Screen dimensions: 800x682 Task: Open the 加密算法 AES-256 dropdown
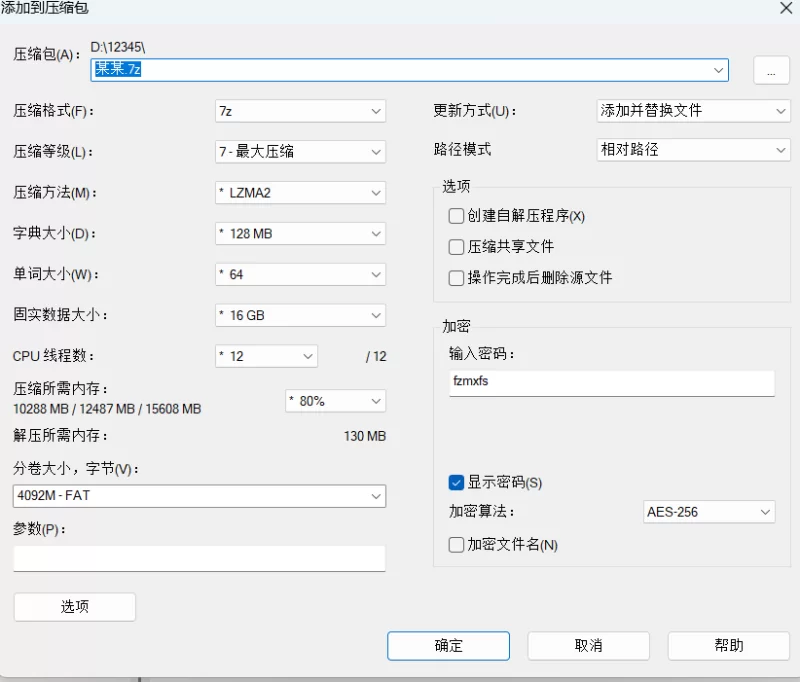tap(709, 512)
